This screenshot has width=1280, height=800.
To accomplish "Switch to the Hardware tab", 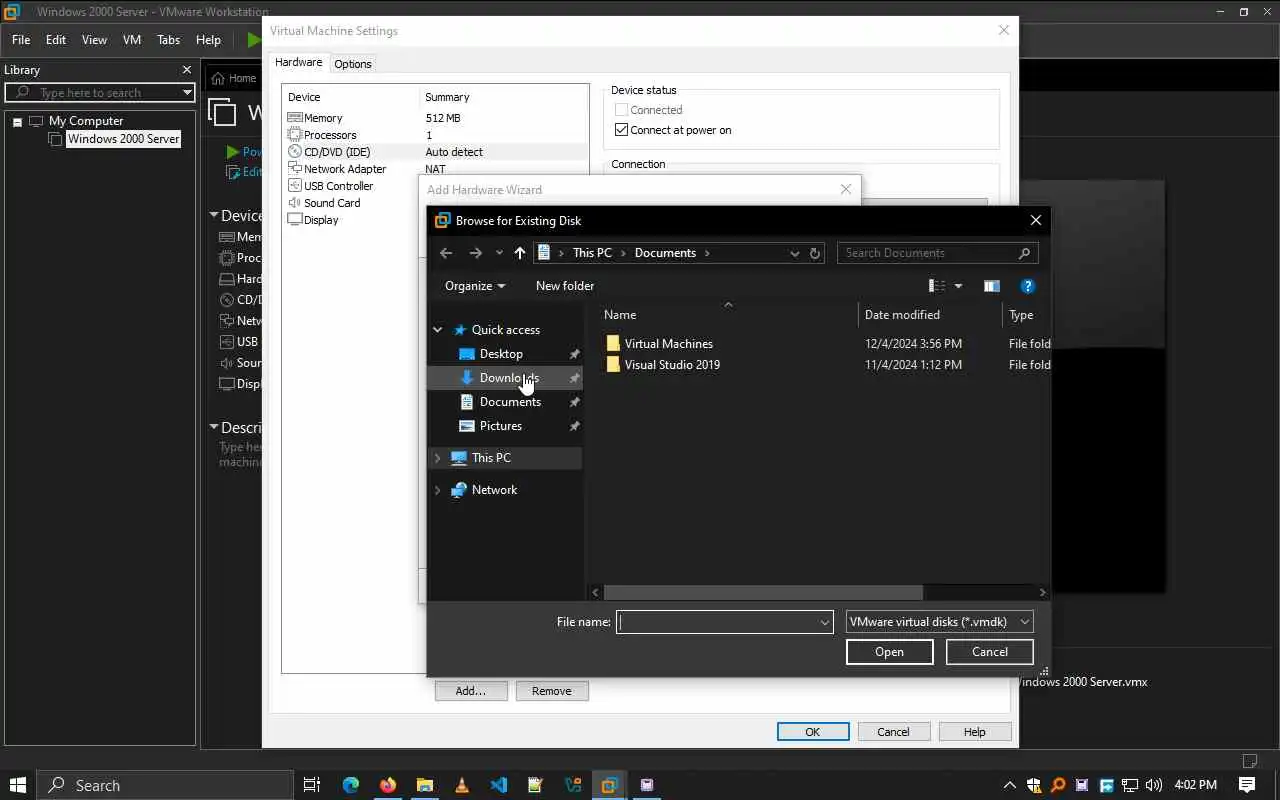I will [299, 62].
